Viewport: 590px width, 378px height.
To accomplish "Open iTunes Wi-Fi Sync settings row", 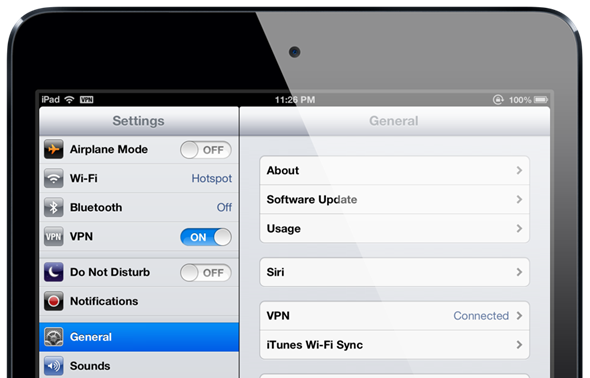I will (x=394, y=345).
